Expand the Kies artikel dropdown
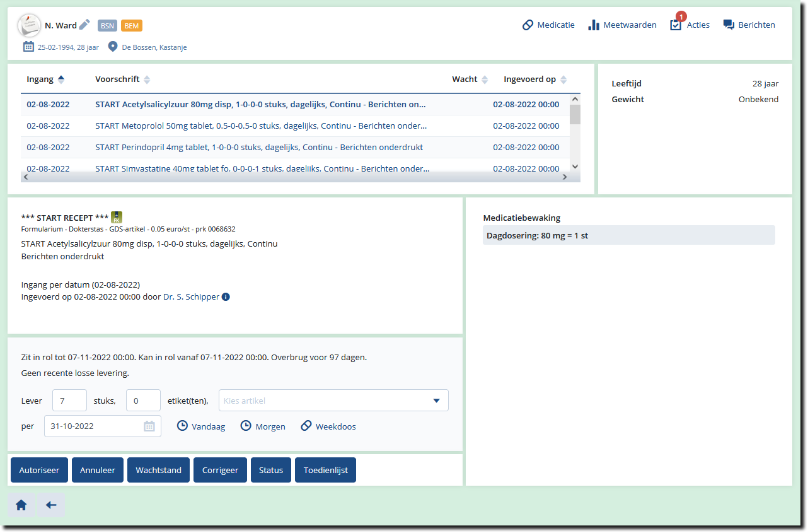Viewport: 807px width, 532px height. pyautogui.click(x=436, y=401)
